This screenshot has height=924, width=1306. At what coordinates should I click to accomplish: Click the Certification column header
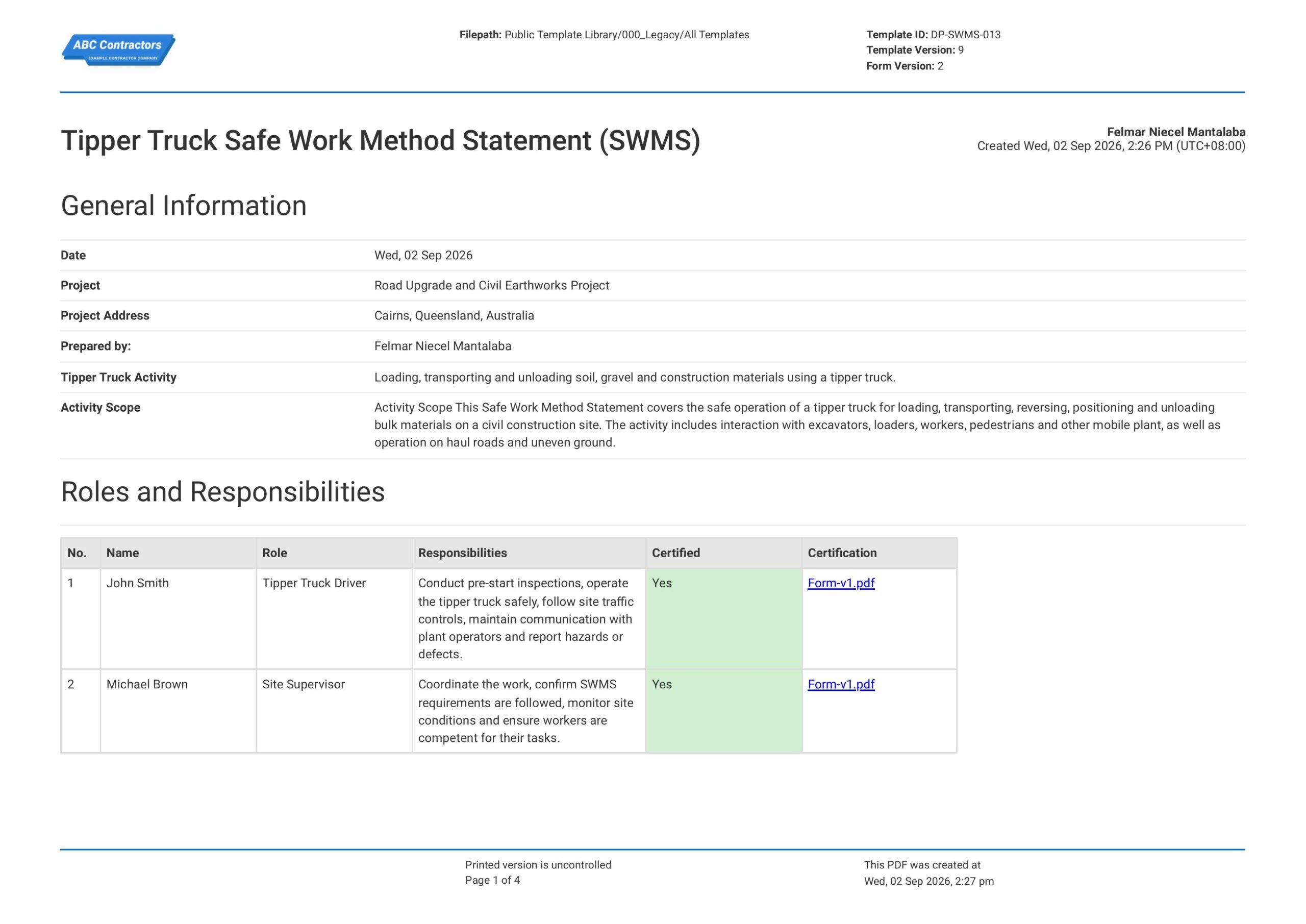click(x=880, y=553)
